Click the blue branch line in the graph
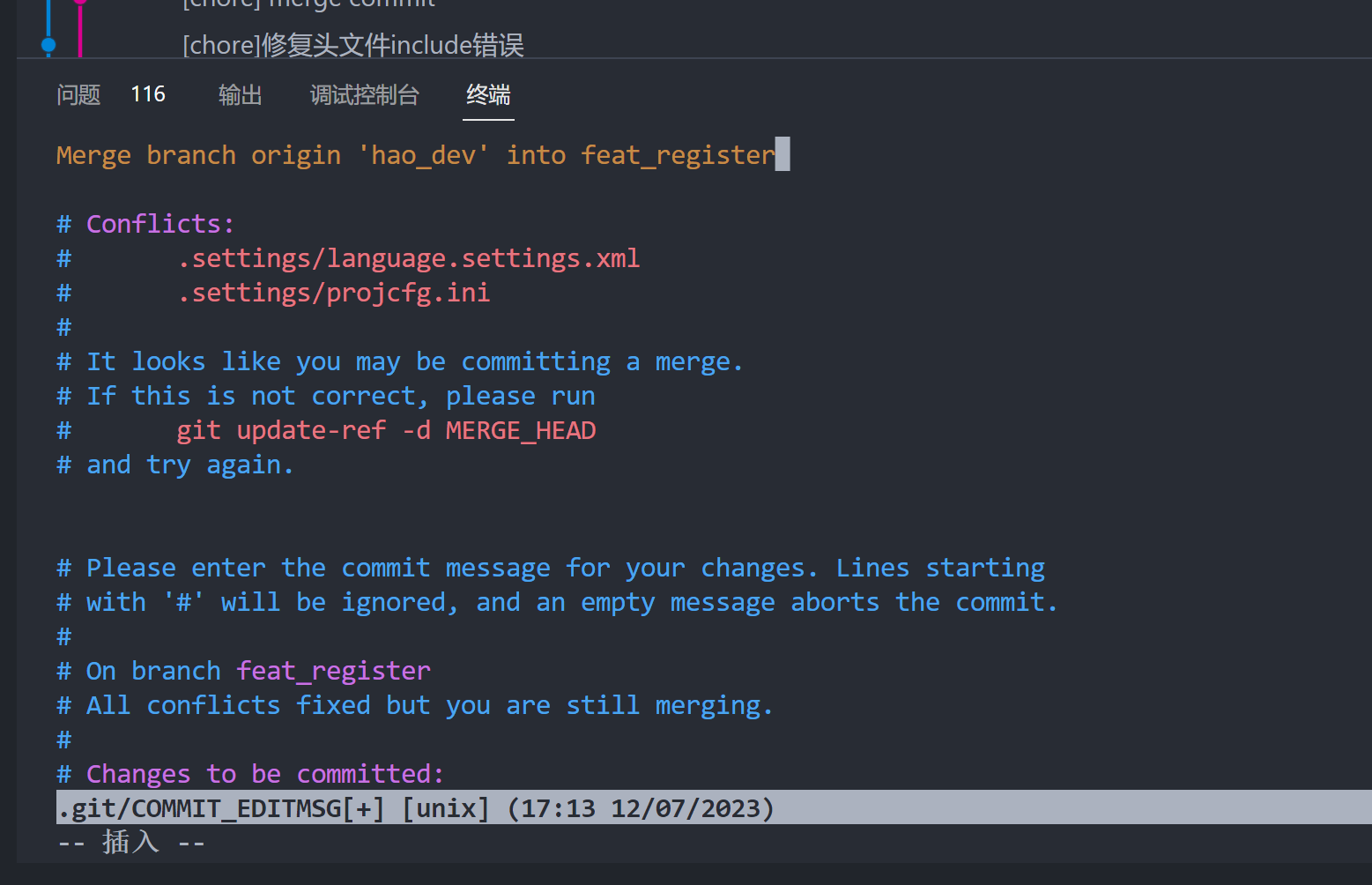The height and width of the screenshot is (885, 1372). [48, 18]
